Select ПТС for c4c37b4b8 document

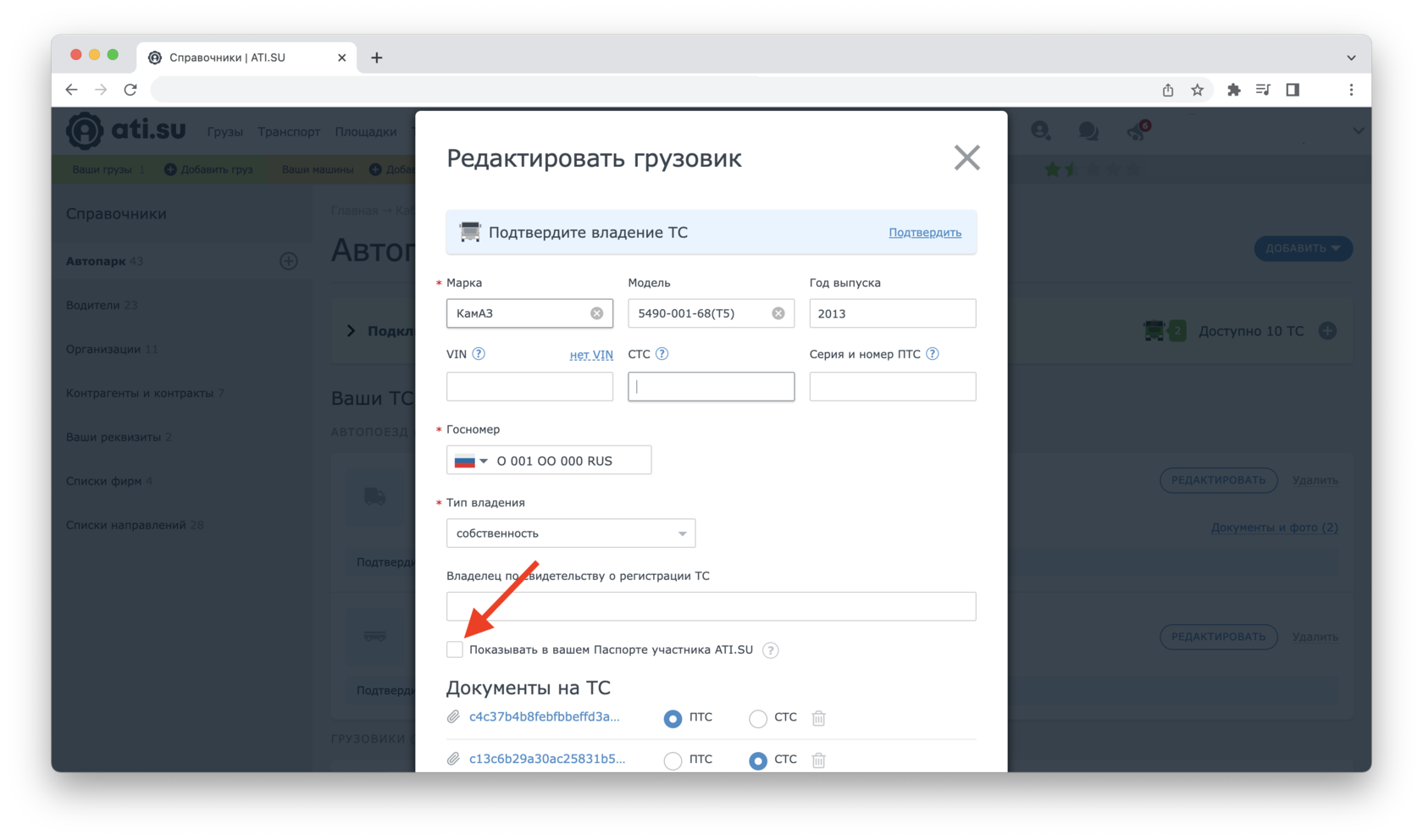tap(673, 718)
